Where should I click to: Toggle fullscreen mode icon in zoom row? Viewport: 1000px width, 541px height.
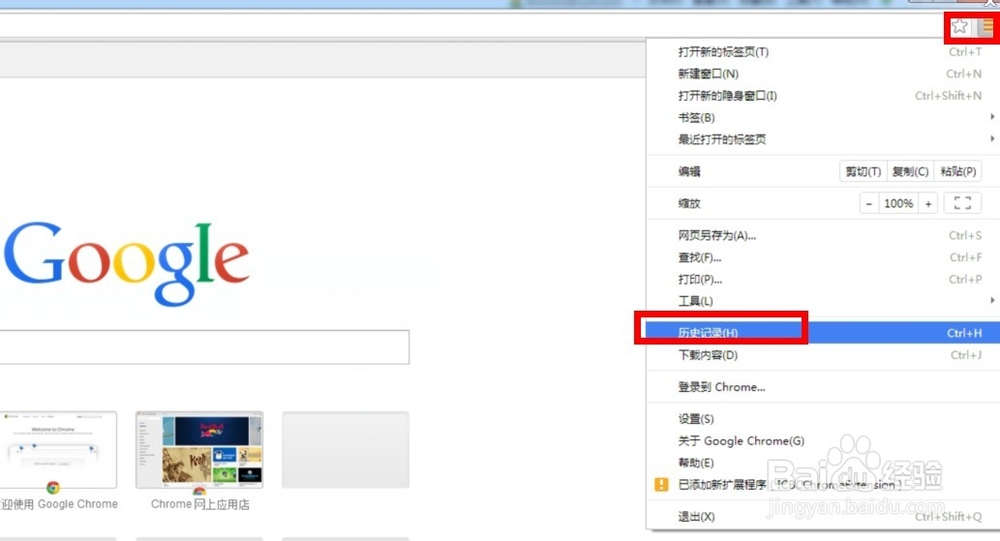pos(962,204)
